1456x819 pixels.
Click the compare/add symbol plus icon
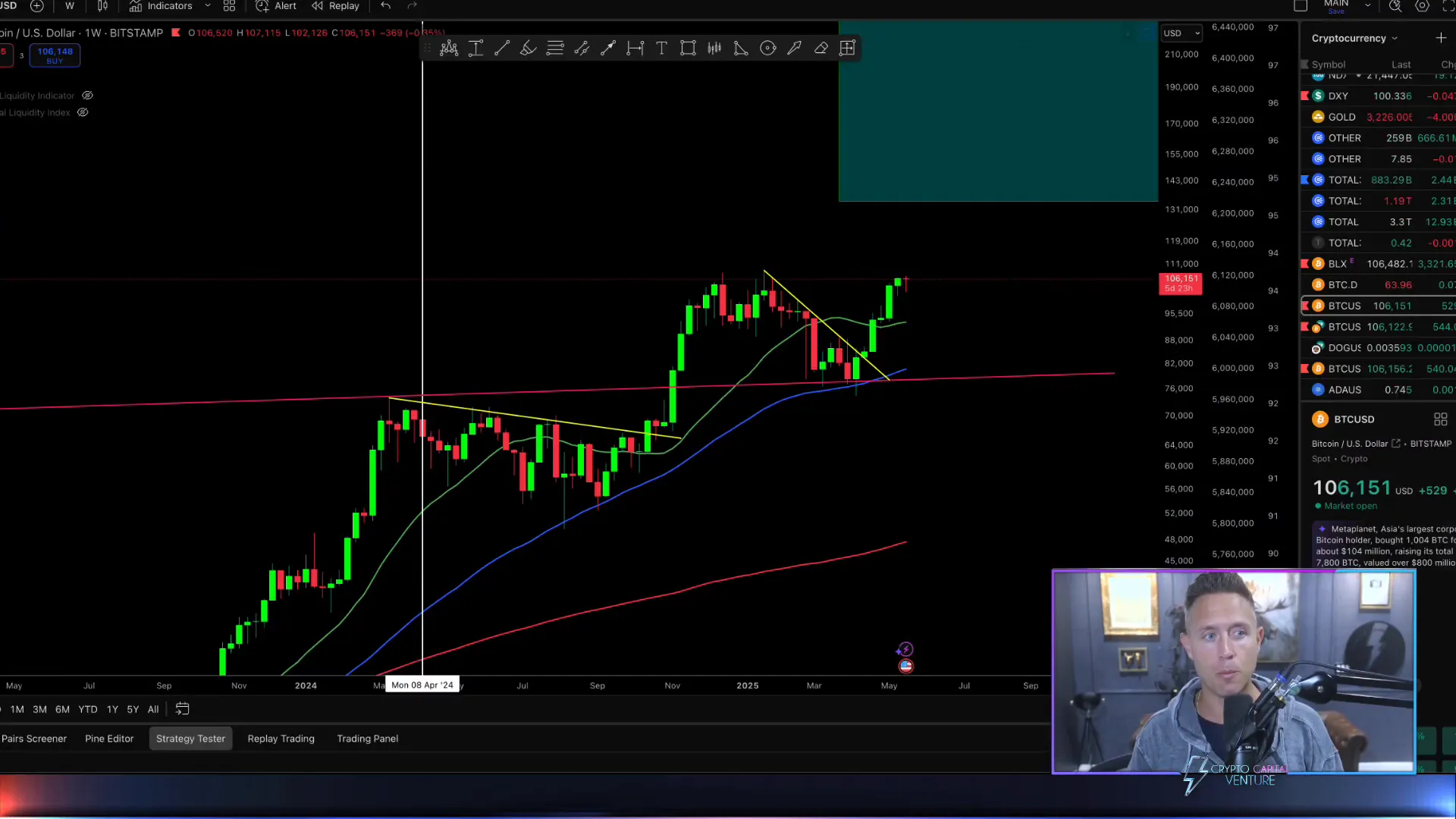pos(36,6)
